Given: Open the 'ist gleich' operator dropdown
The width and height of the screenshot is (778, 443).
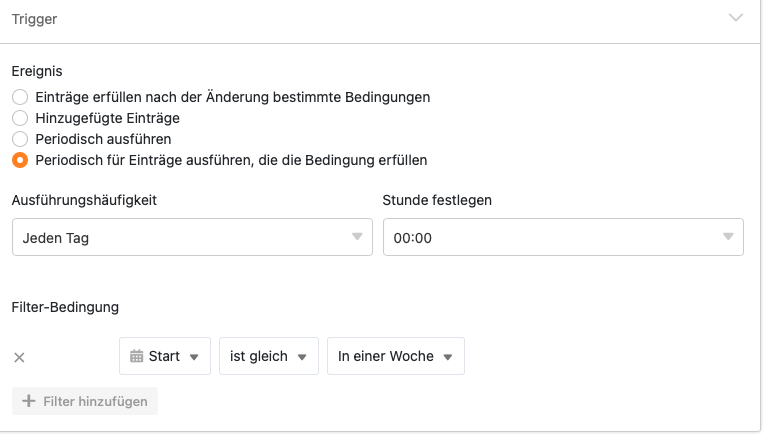Looking at the screenshot, I should (268, 356).
